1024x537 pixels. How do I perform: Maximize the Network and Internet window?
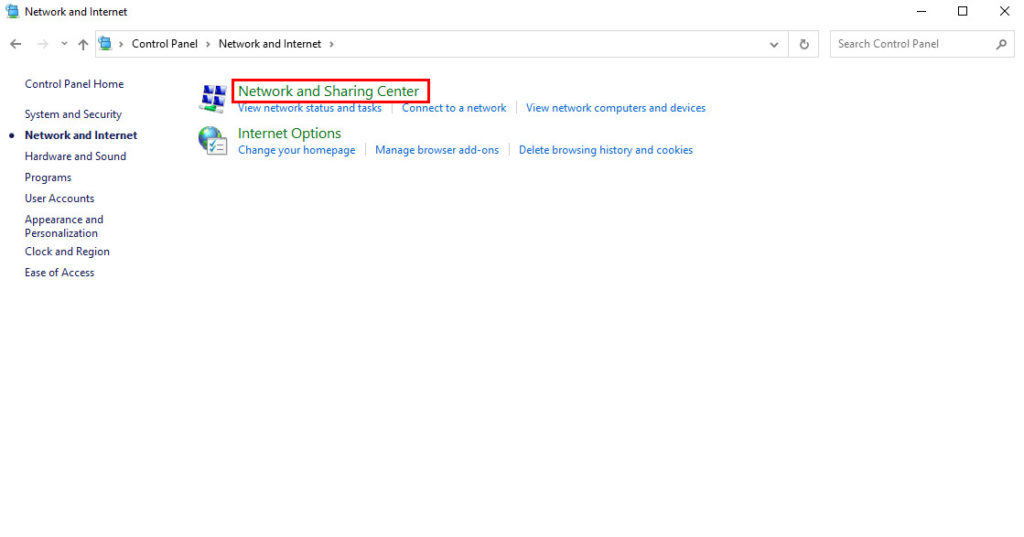(963, 11)
